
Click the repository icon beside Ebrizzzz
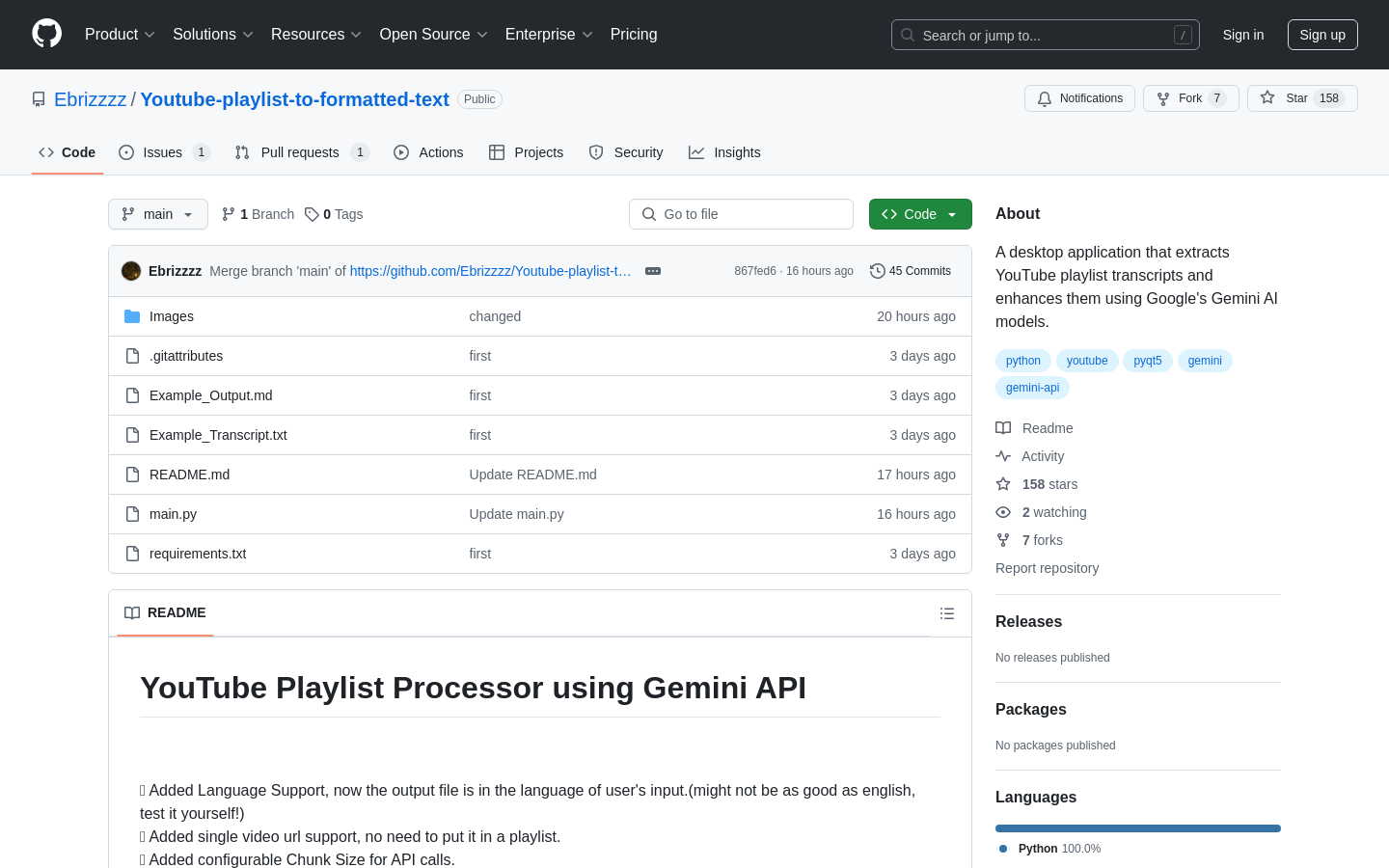[x=39, y=99]
